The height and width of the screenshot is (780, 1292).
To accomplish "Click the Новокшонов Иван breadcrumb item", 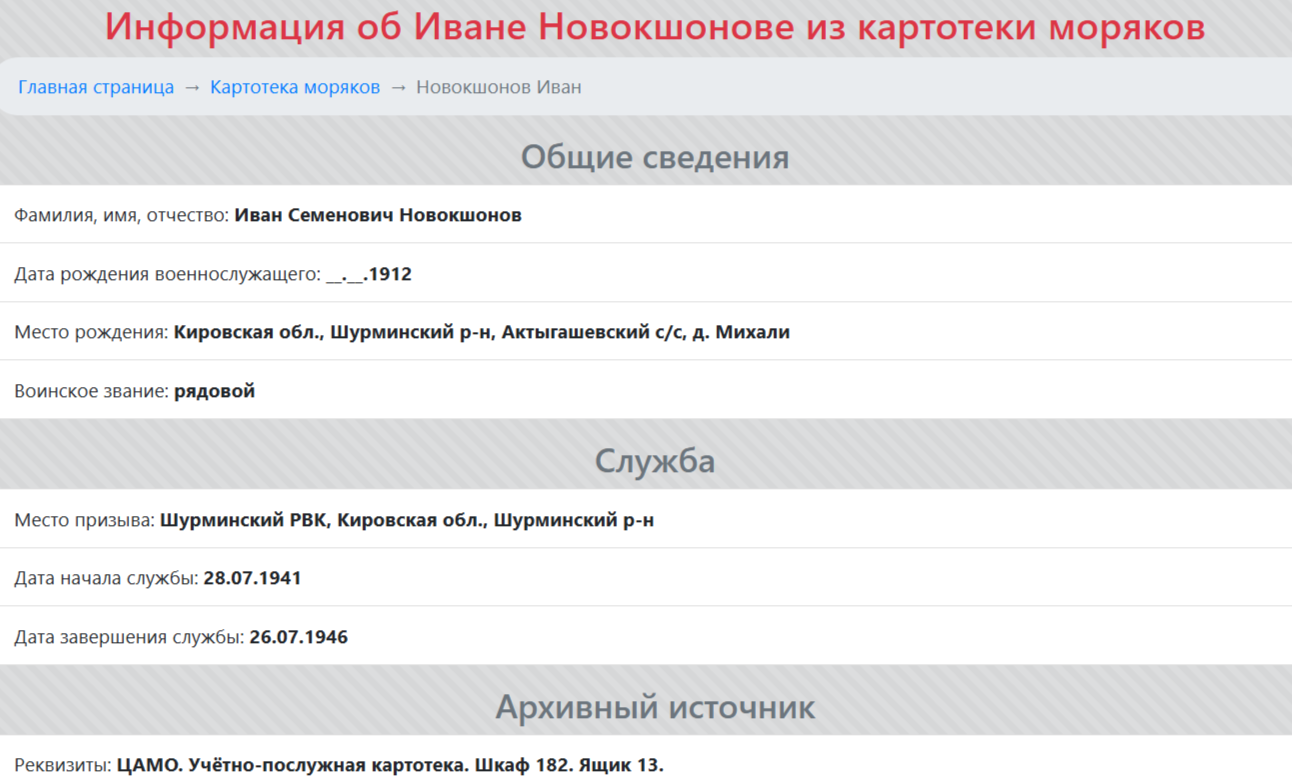I will (x=498, y=87).
